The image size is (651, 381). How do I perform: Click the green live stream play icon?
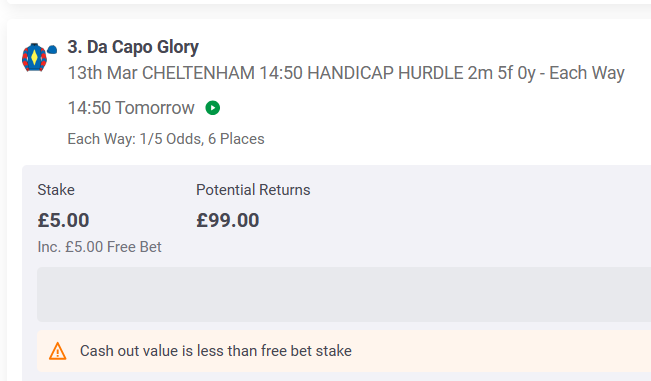[213, 108]
